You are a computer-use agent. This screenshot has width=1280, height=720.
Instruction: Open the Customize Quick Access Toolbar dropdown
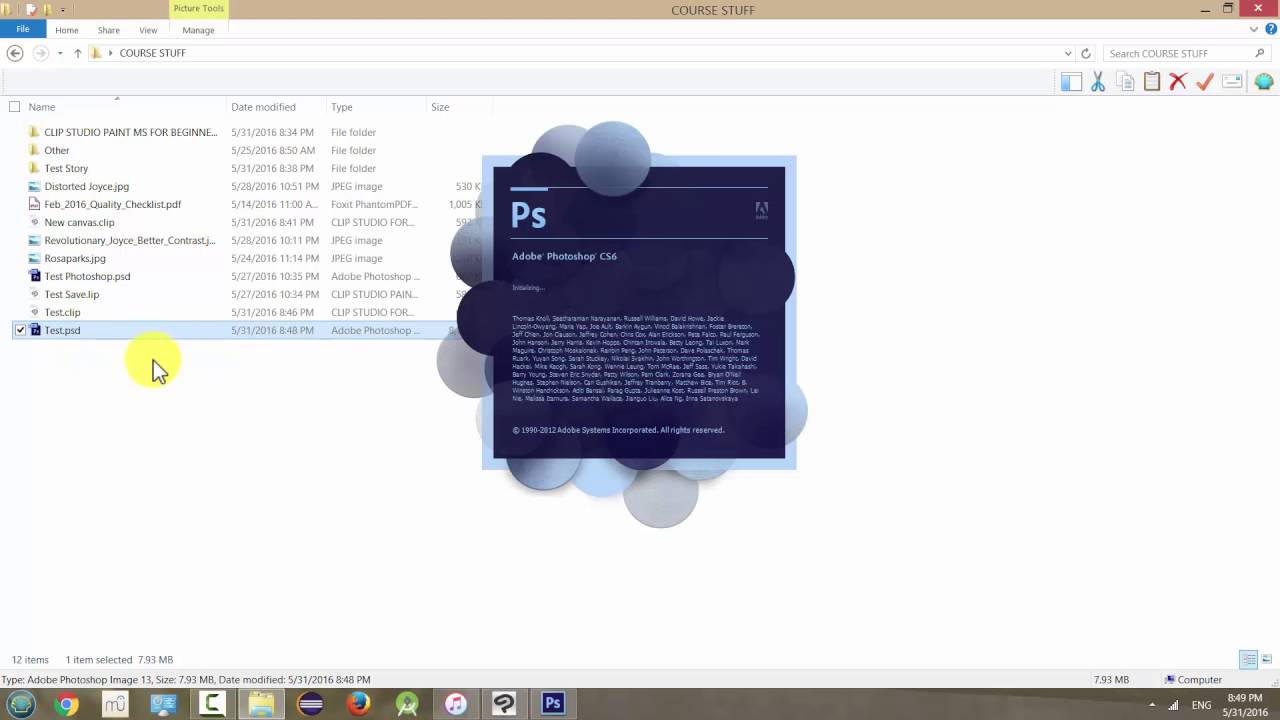click(x=62, y=10)
